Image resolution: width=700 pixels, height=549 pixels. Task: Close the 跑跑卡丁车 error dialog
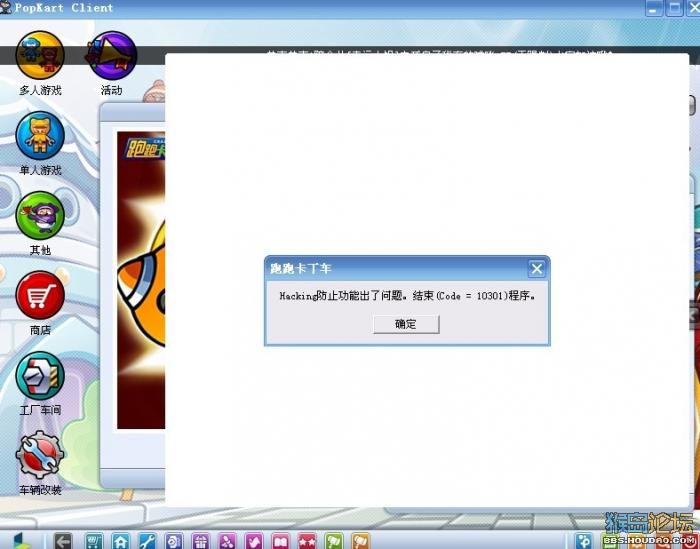tap(536, 269)
